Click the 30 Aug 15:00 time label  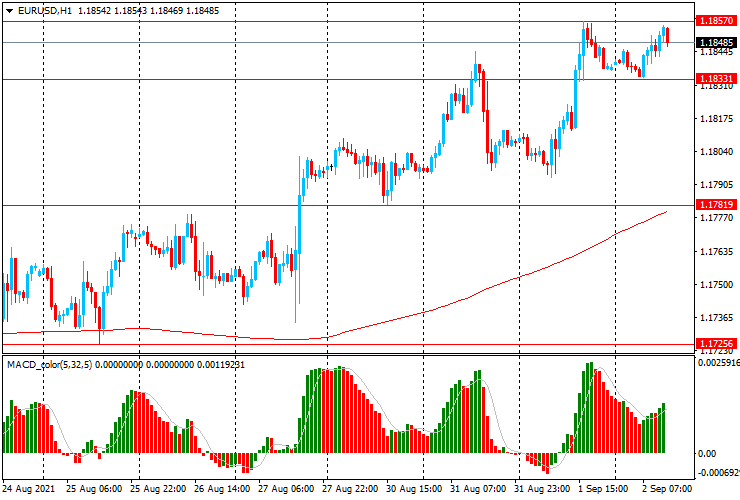pos(414,489)
